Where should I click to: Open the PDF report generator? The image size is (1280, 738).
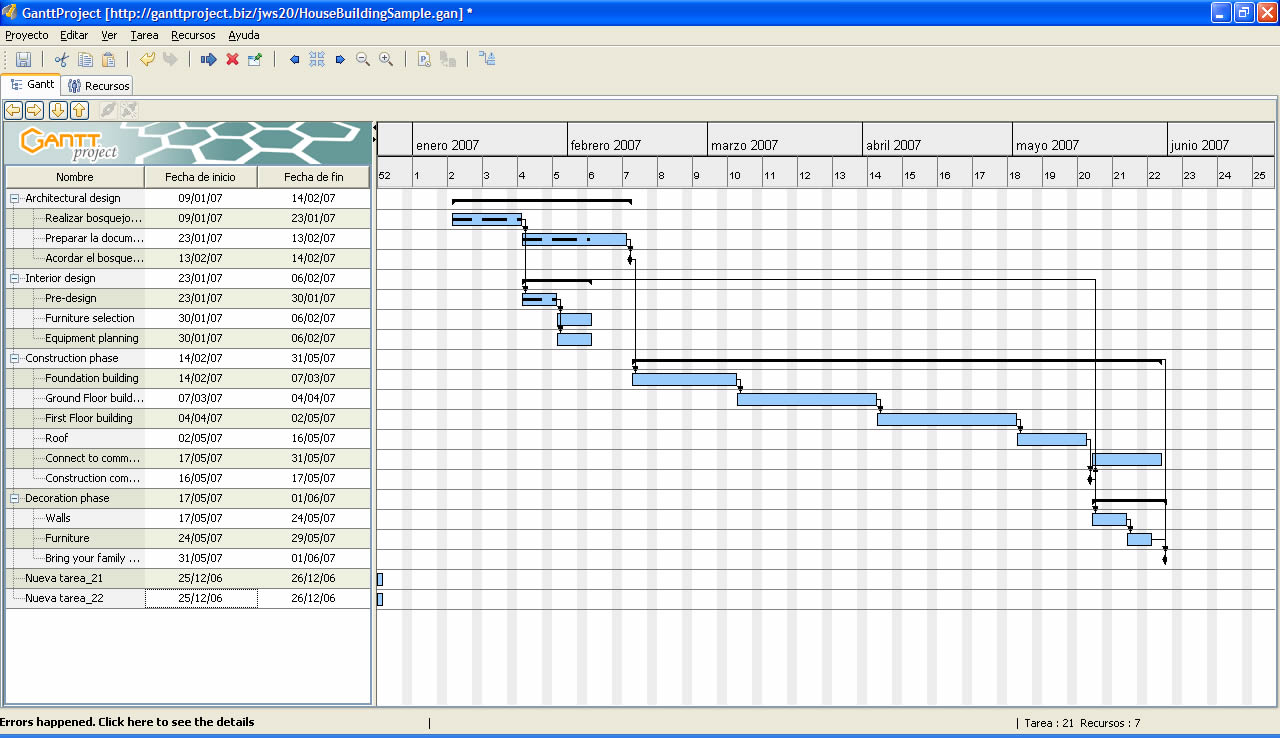tap(423, 59)
